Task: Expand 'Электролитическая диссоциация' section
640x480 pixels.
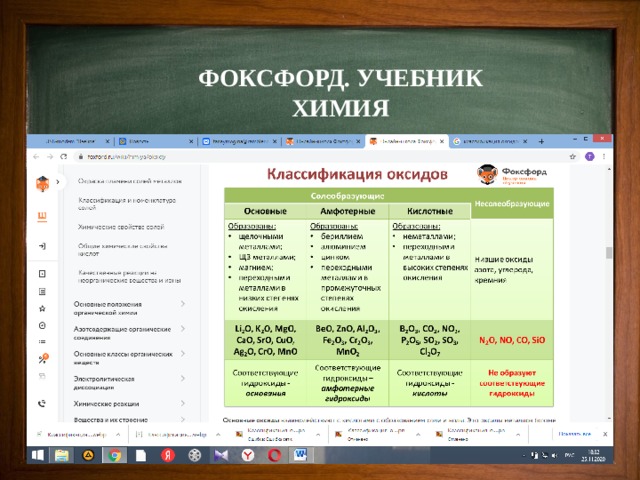Action: coord(182,378)
